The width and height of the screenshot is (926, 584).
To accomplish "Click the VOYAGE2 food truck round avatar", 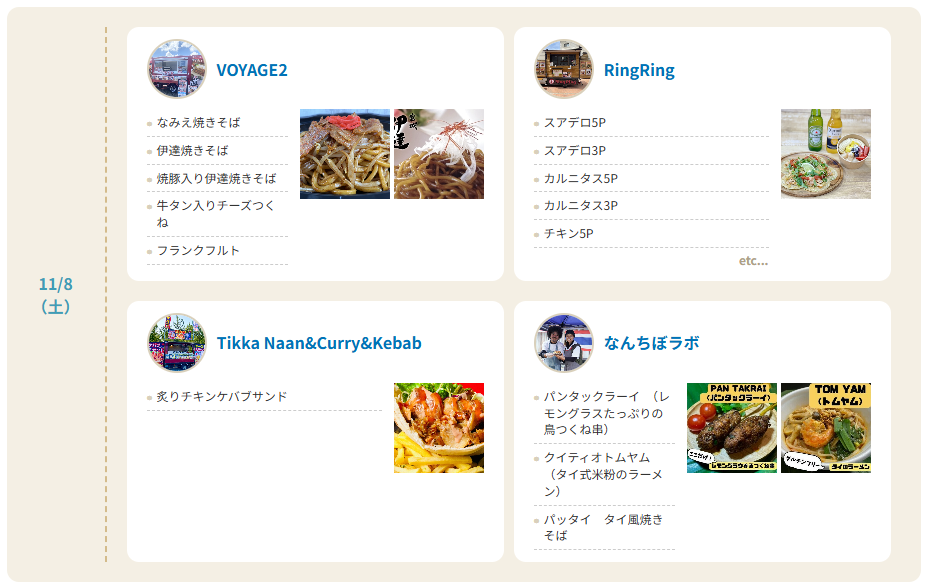I will click(177, 69).
